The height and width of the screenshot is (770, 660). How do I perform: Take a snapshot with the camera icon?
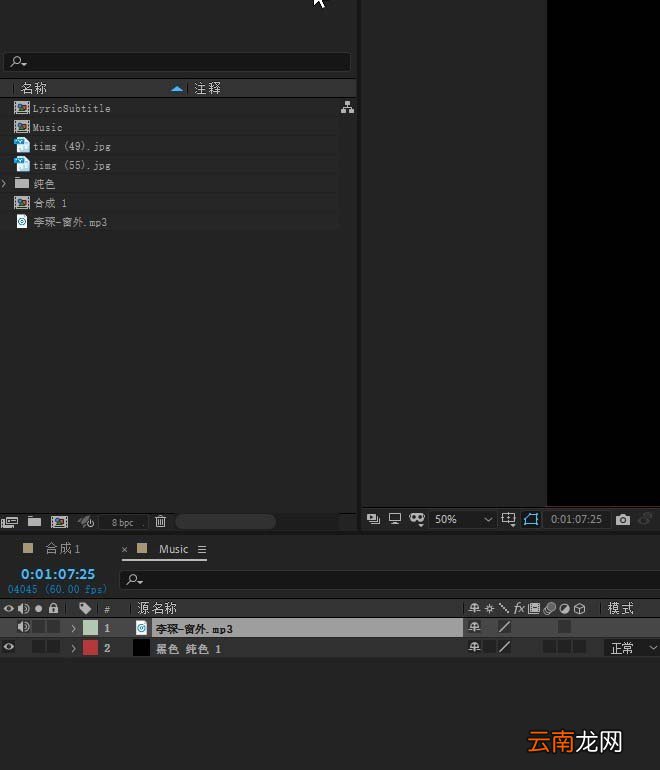[623, 520]
